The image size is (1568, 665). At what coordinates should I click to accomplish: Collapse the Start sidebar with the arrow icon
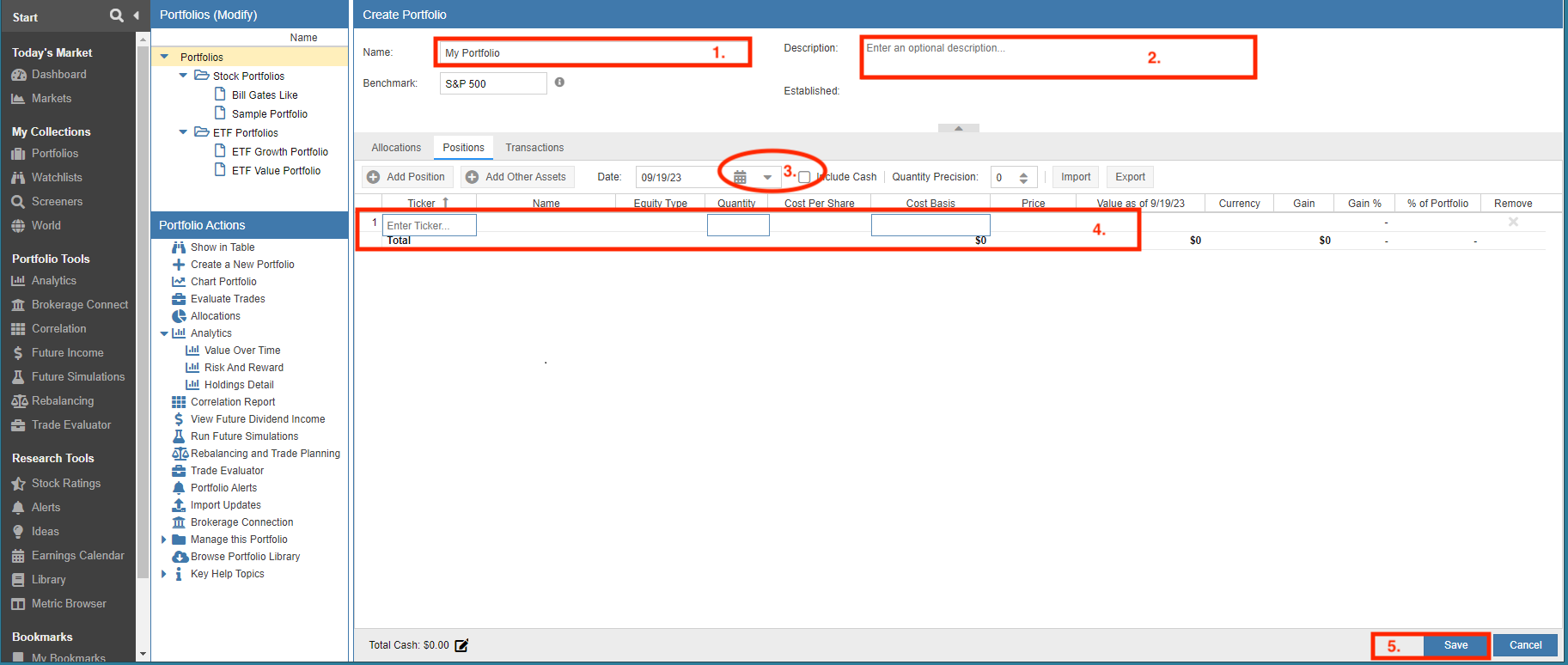(136, 15)
